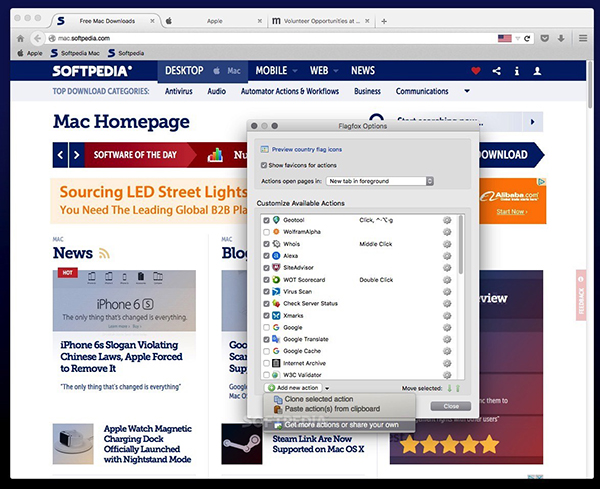The image size is (600, 489).
Task: Enable the Internet Archive action checkbox
Action: (267, 363)
